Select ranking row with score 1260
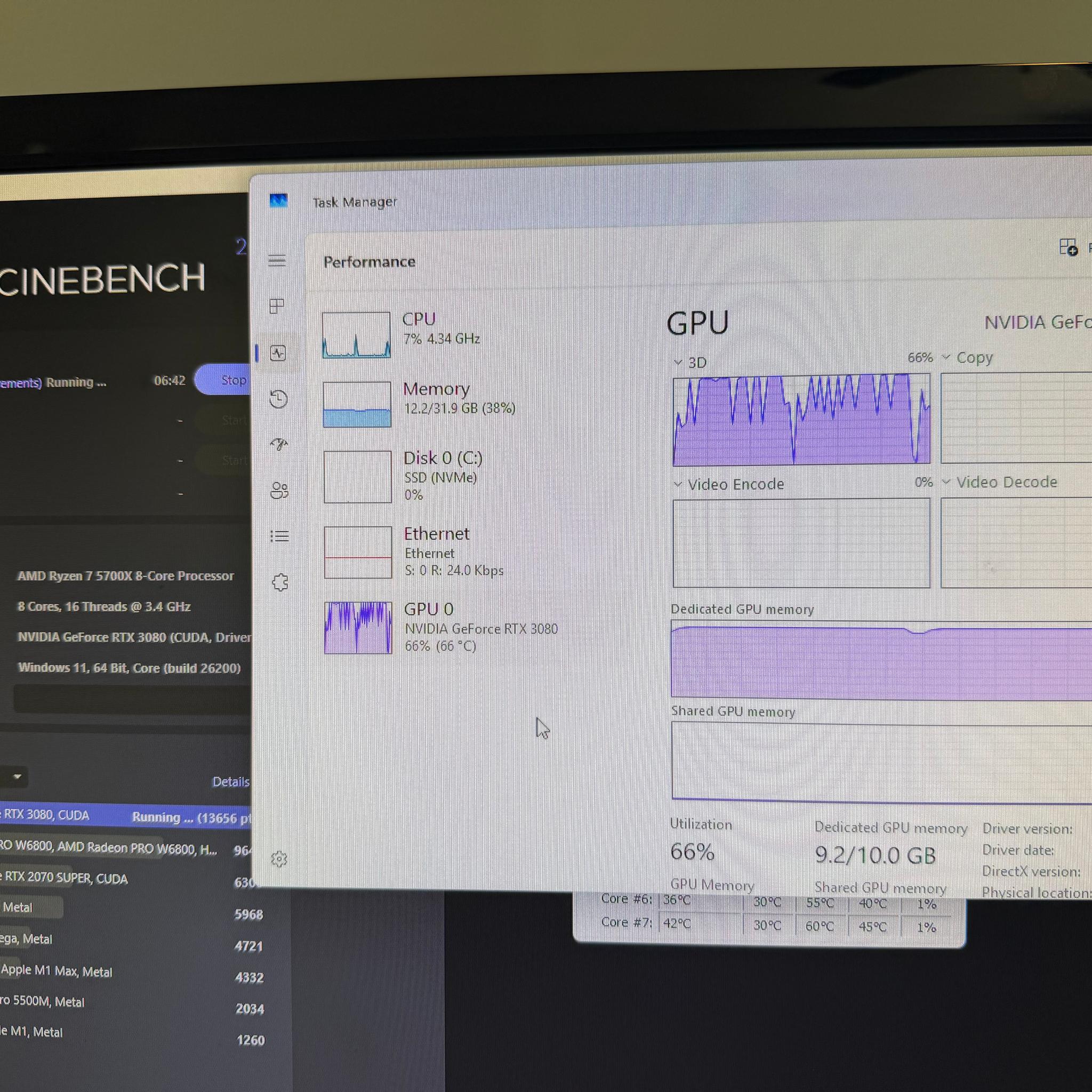This screenshot has width=1092, height=1092. pyautogui.click(x=132, y=1035)
